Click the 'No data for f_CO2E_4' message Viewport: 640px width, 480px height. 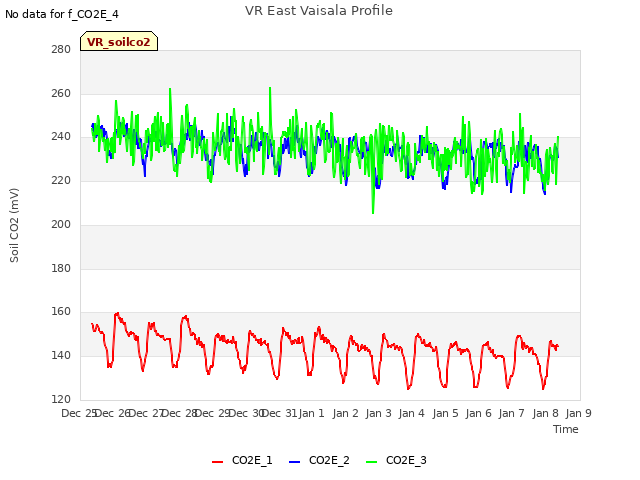tap(62, 14)
